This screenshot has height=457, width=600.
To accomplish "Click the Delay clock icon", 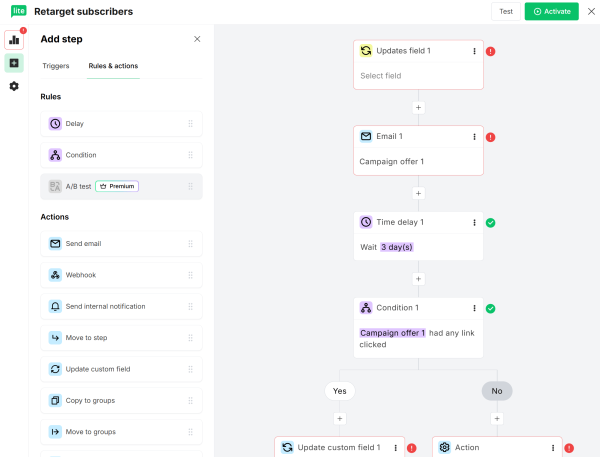I will 55,124.
